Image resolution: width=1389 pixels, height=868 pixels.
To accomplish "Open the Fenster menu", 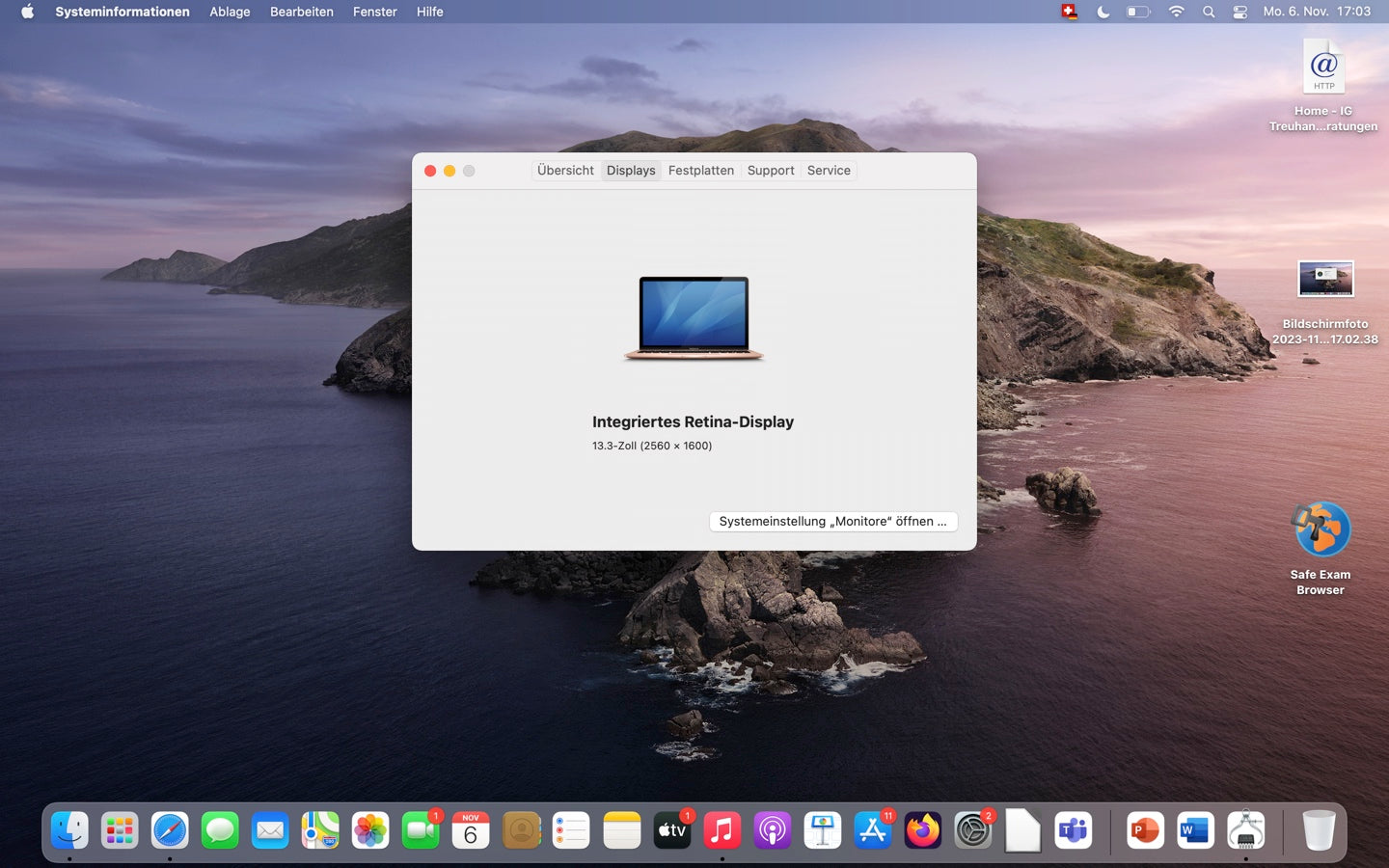I will point(374,12).
